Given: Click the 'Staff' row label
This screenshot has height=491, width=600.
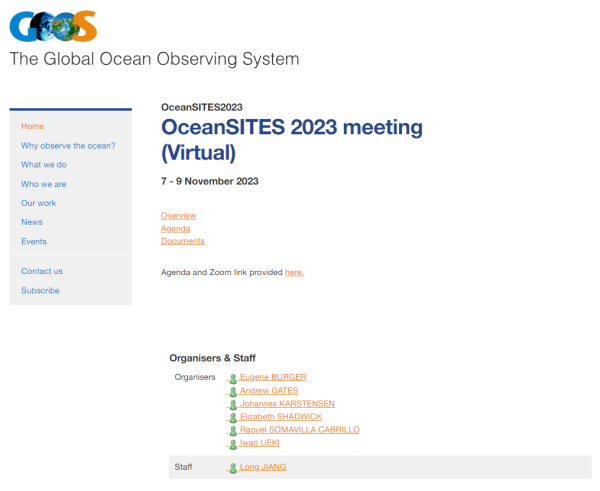Looking at the screenshot, I should pyautogui.click(x=183, y=467).
